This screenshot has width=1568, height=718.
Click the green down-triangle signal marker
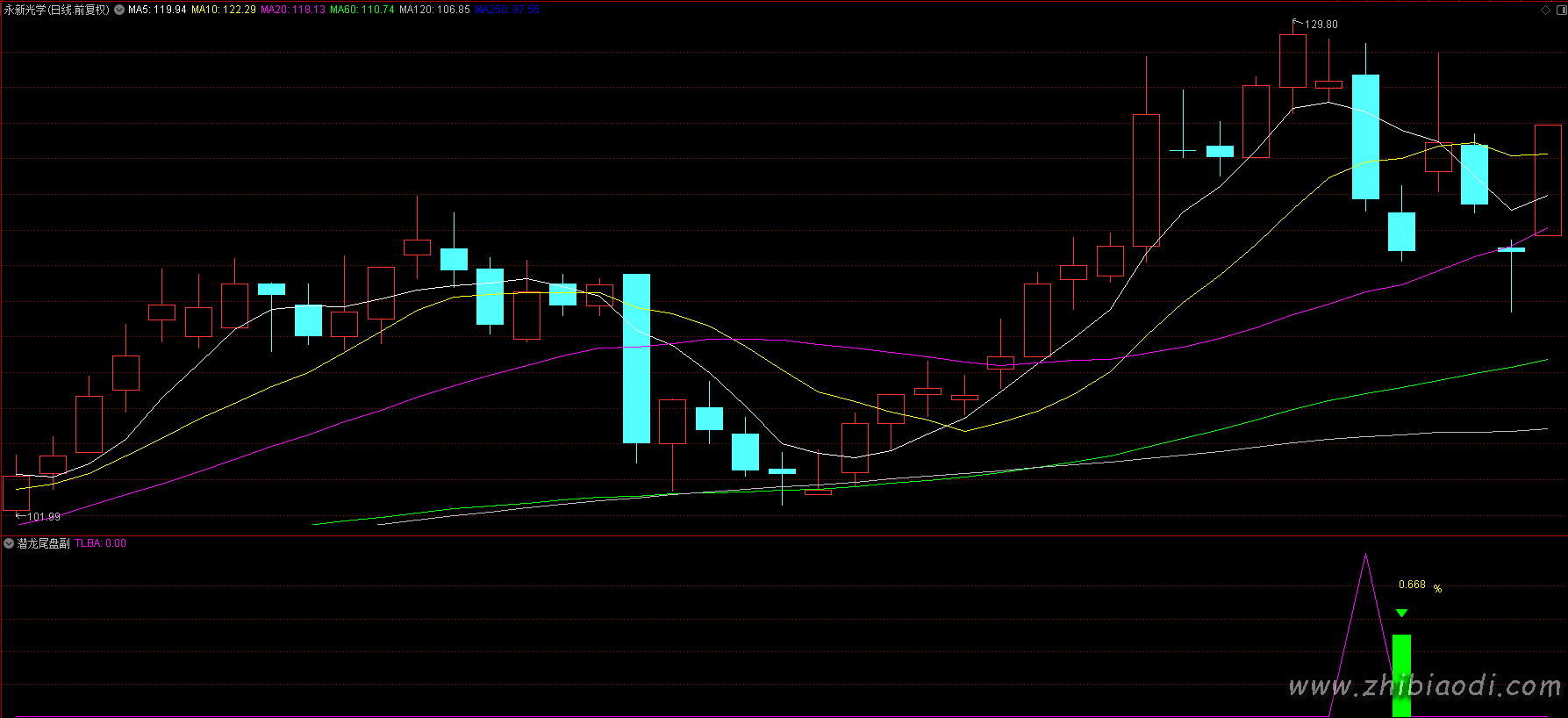tap(1401, 613)
